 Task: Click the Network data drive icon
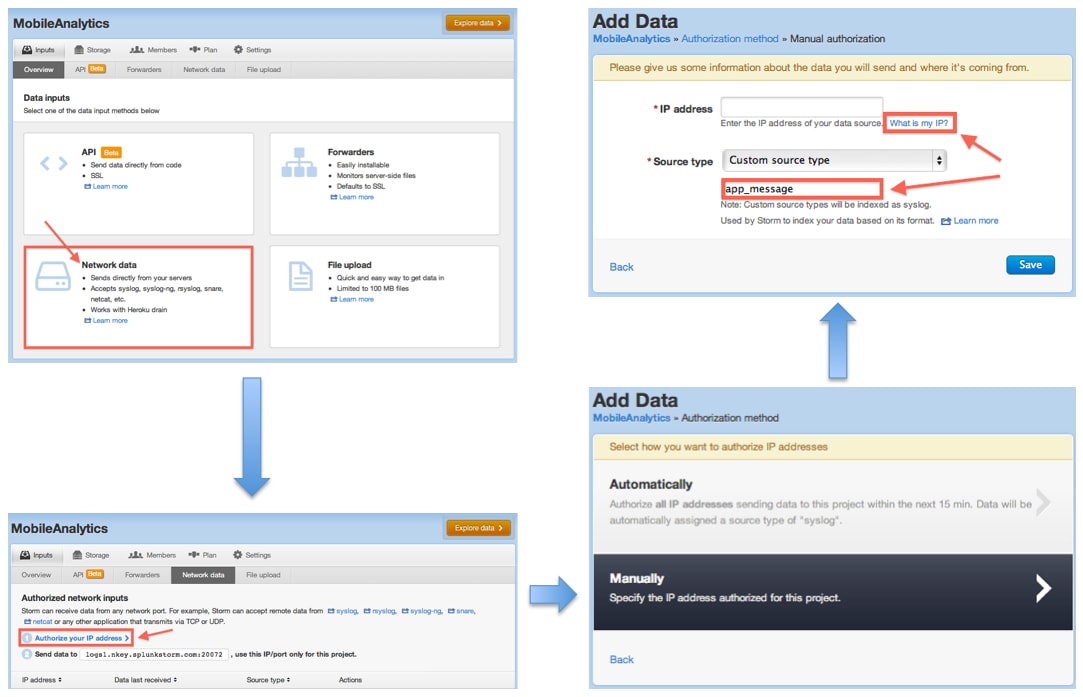(53, 276)
